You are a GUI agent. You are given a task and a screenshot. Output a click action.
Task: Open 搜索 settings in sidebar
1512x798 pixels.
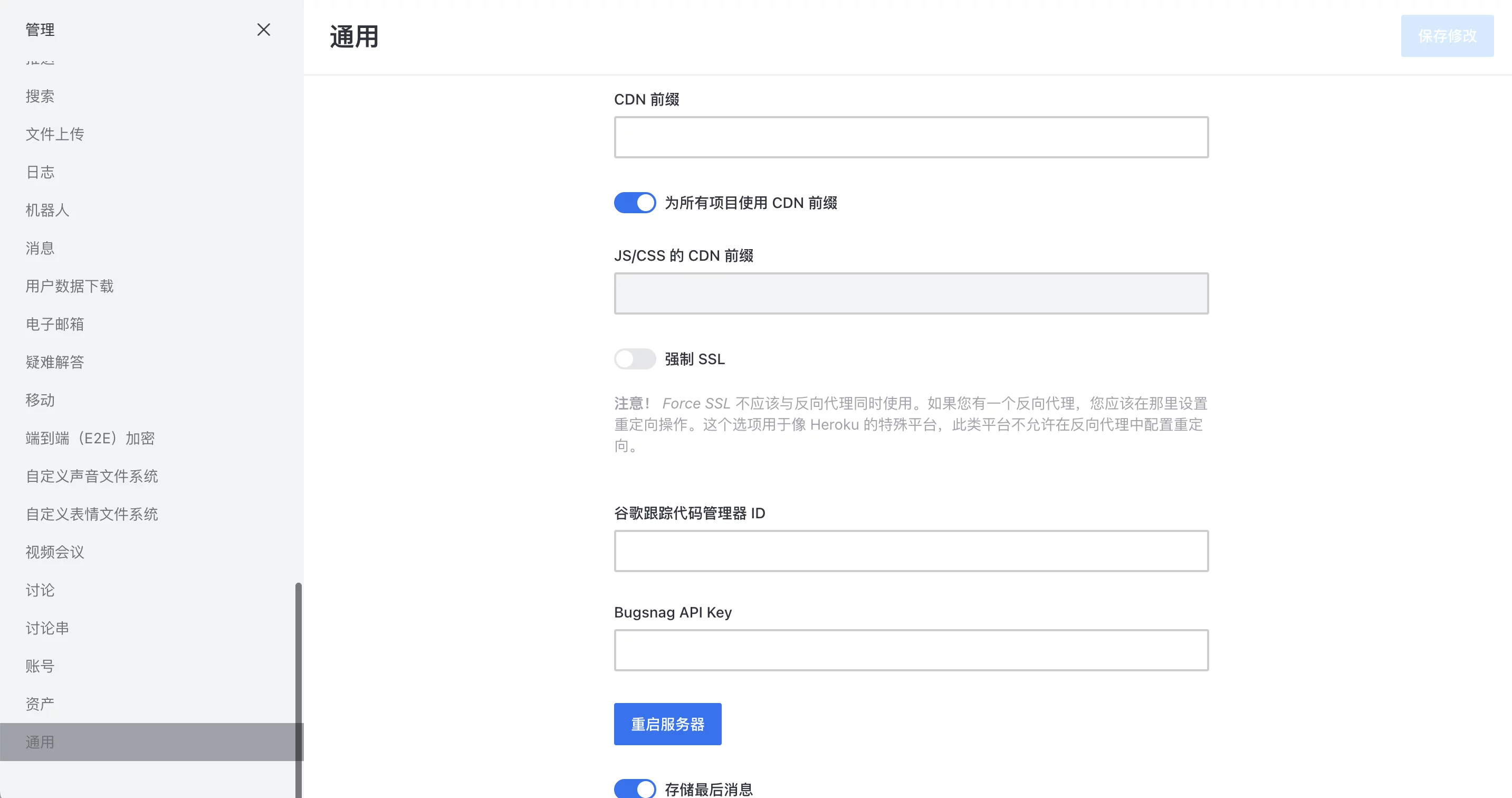(40, 96)
